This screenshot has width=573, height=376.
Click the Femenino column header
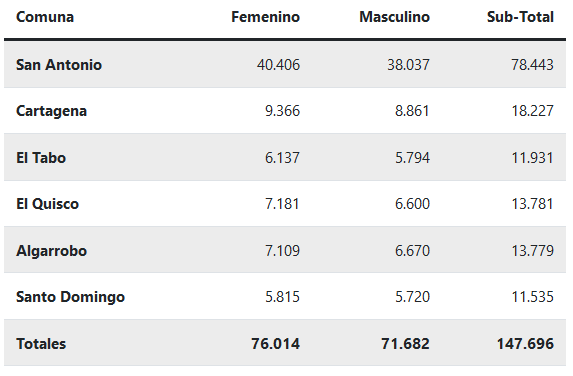[265, 17]
